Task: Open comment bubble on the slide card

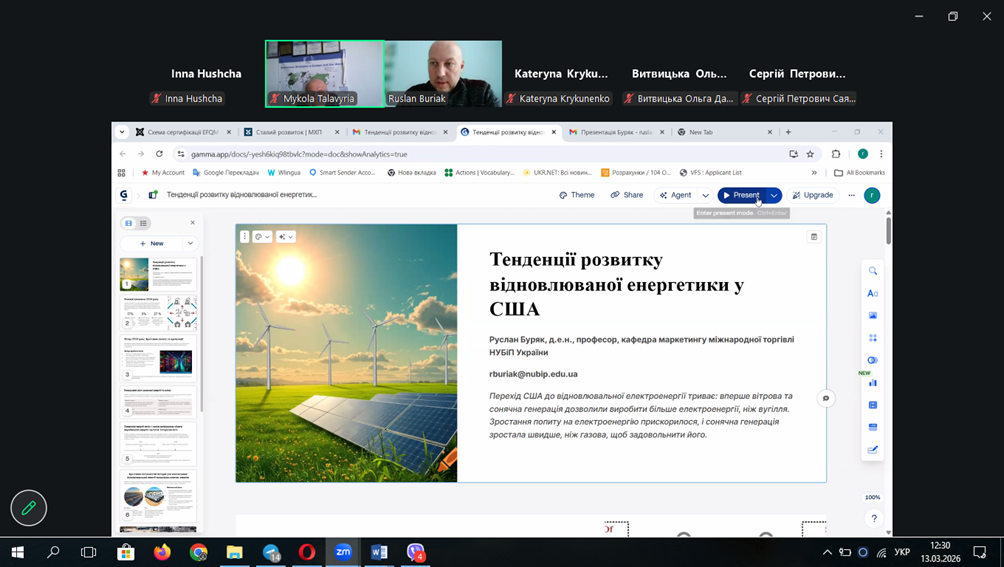Action: 826,398
